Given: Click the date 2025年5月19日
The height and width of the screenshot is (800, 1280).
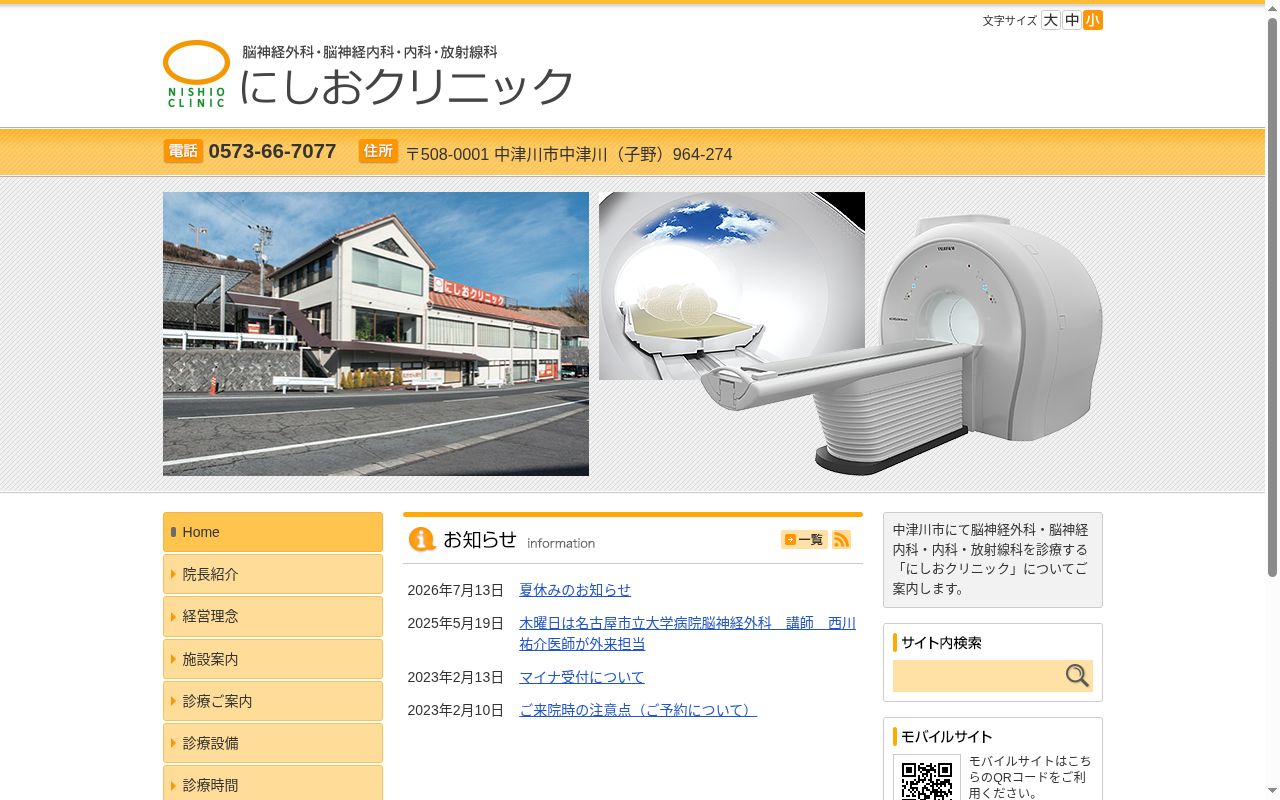Looking at the screenshot, I should pyautogui.click(x=455, y=623).
